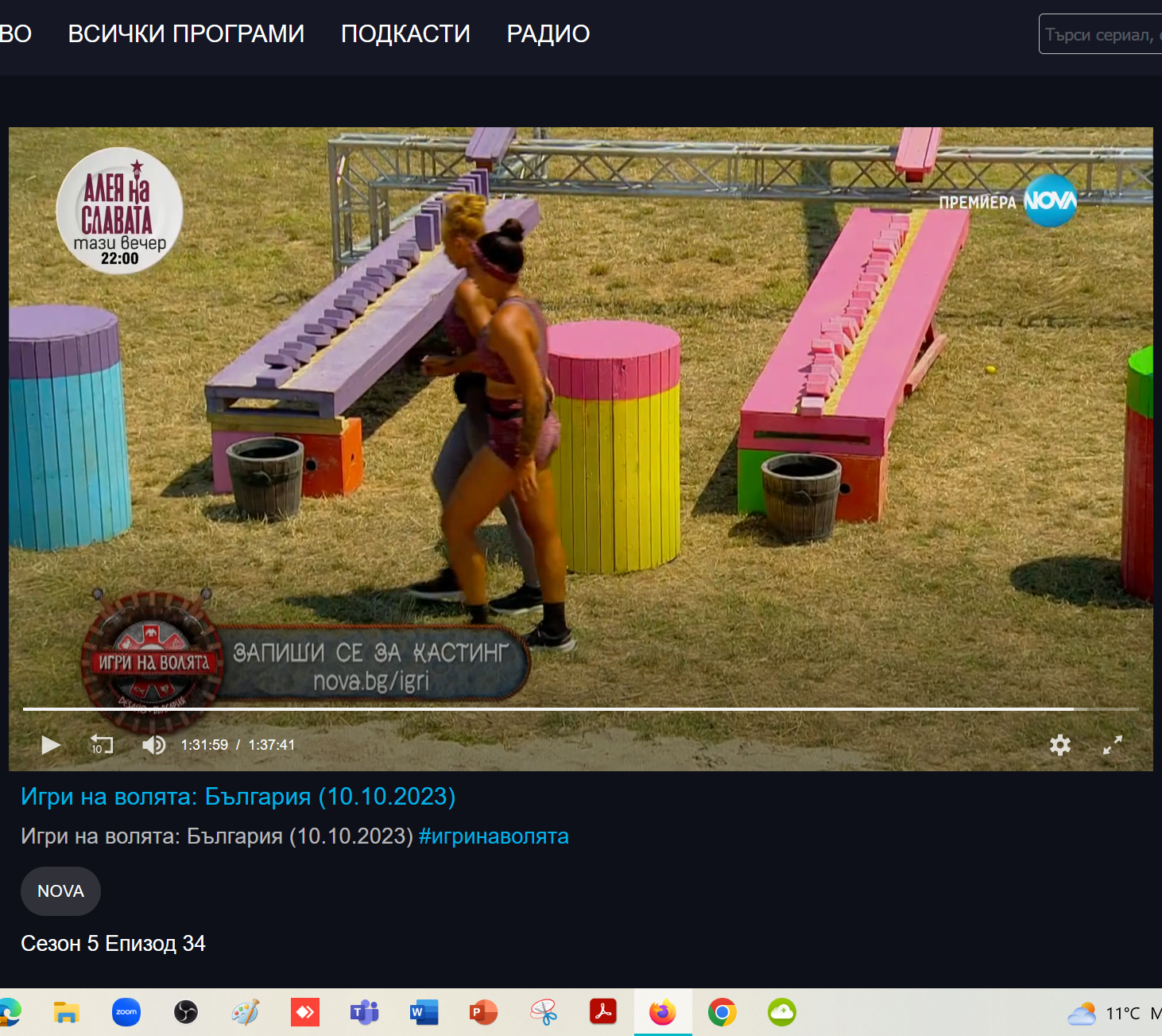Open the РАДИО page

(548, 34)
